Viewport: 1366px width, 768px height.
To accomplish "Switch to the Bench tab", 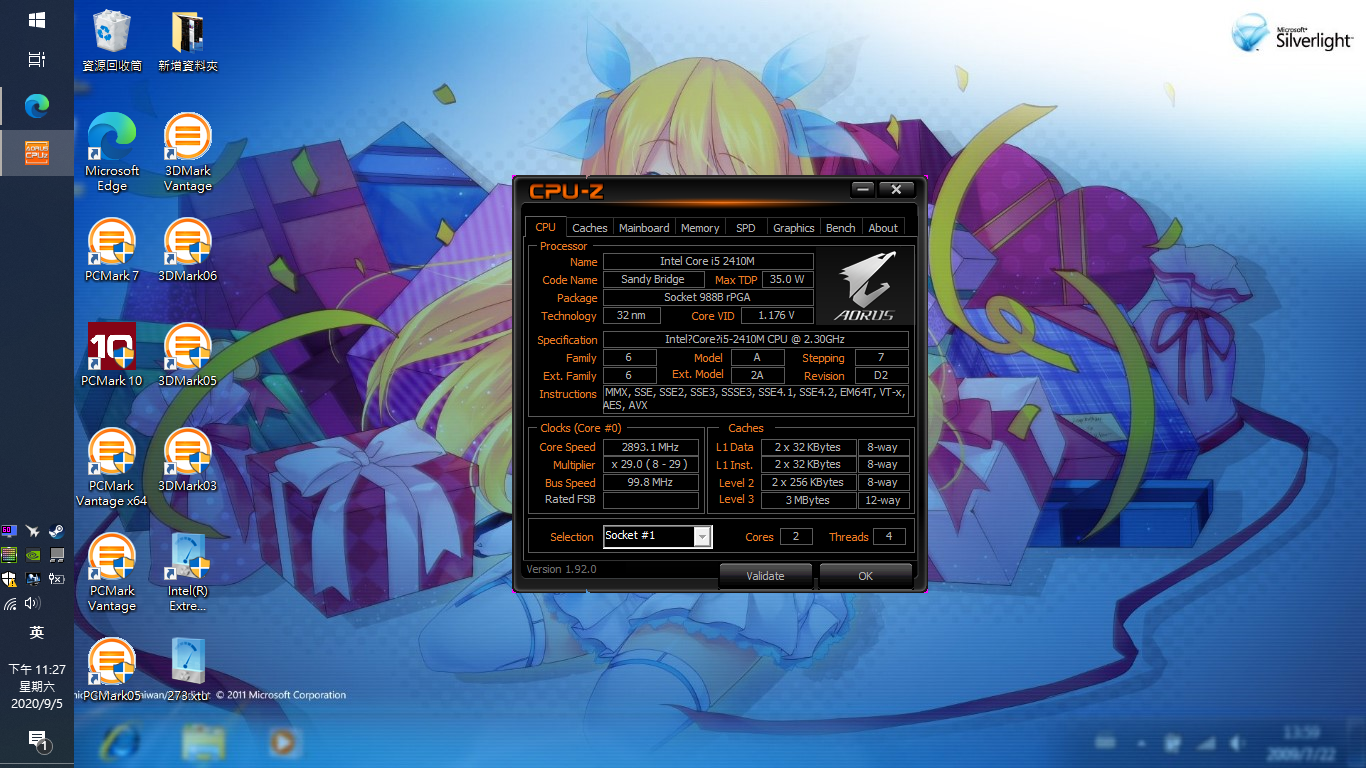I will point(841,228).
